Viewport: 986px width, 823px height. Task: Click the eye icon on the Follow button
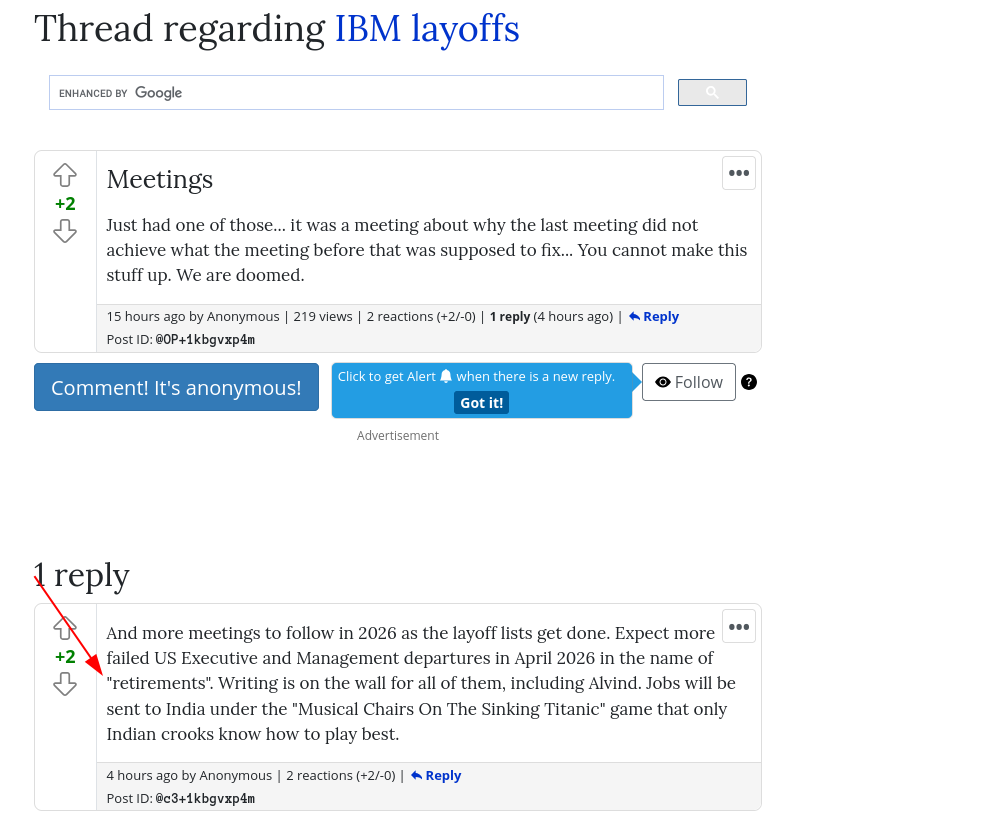663,382
